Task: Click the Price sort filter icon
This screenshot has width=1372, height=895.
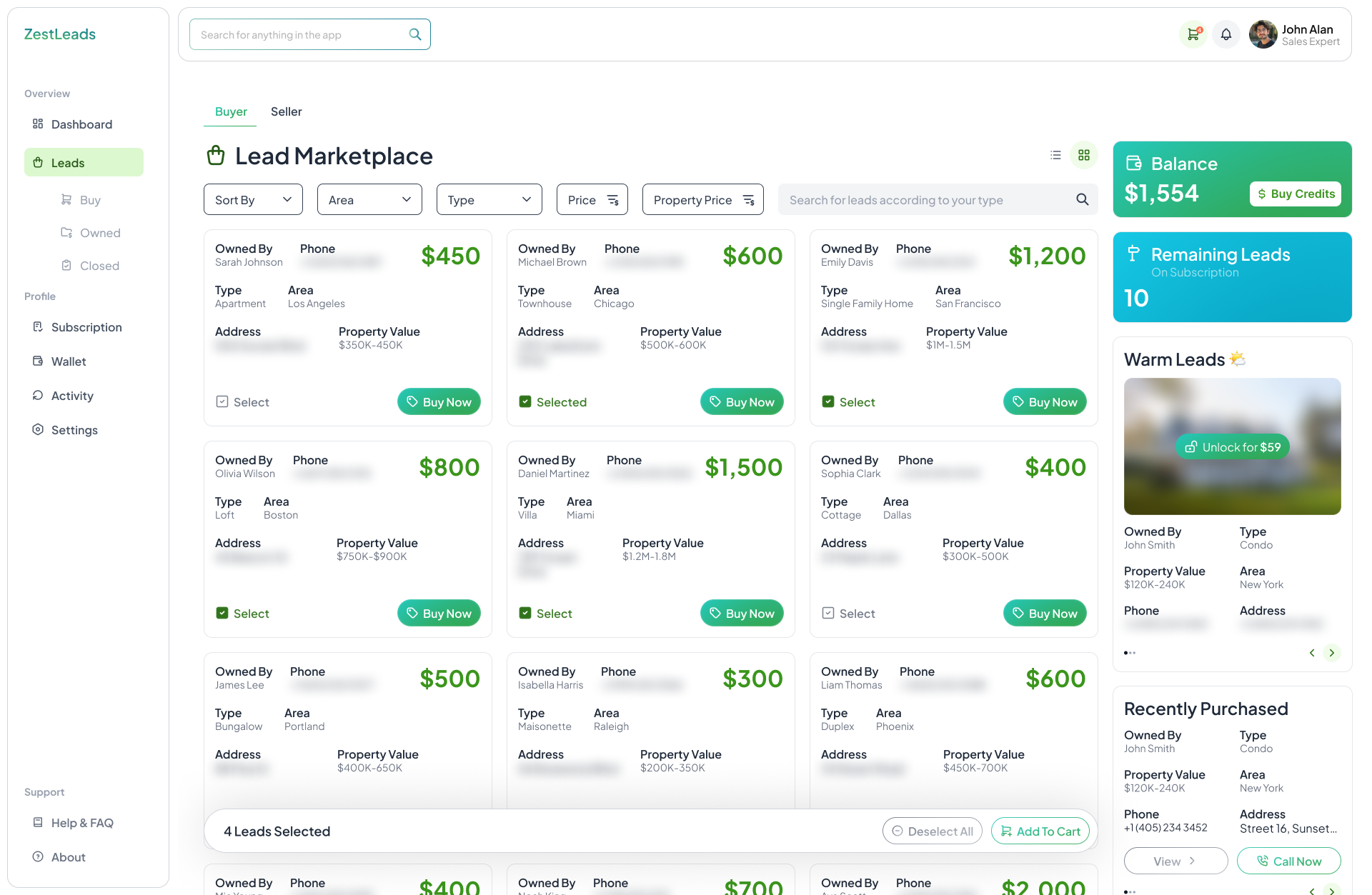Action: tap(613, 200)
